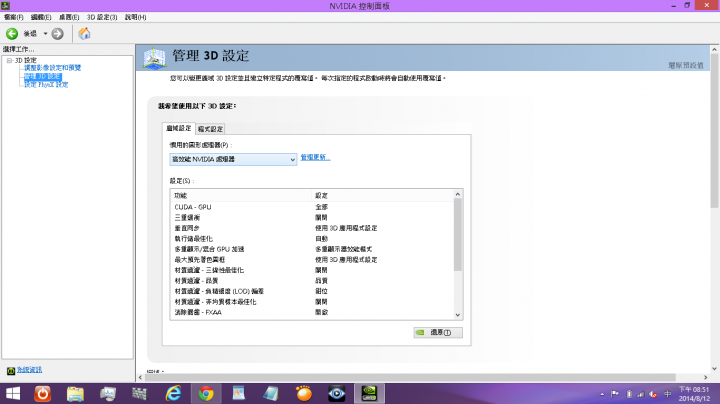Screen dimensions: 720x404
Task: Open File Explorer from the taskbar
Action: coord(75,393)
